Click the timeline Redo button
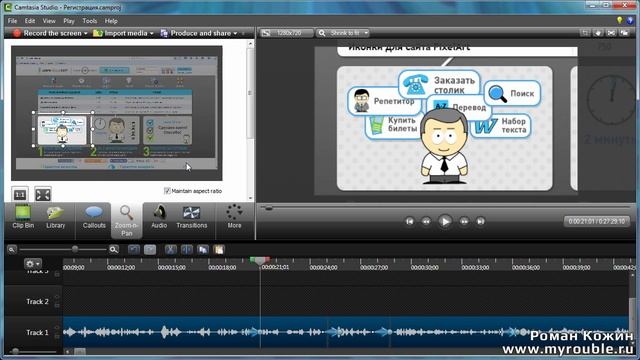The height and width of the screenshot is (360, 640). tap(150, 249)
